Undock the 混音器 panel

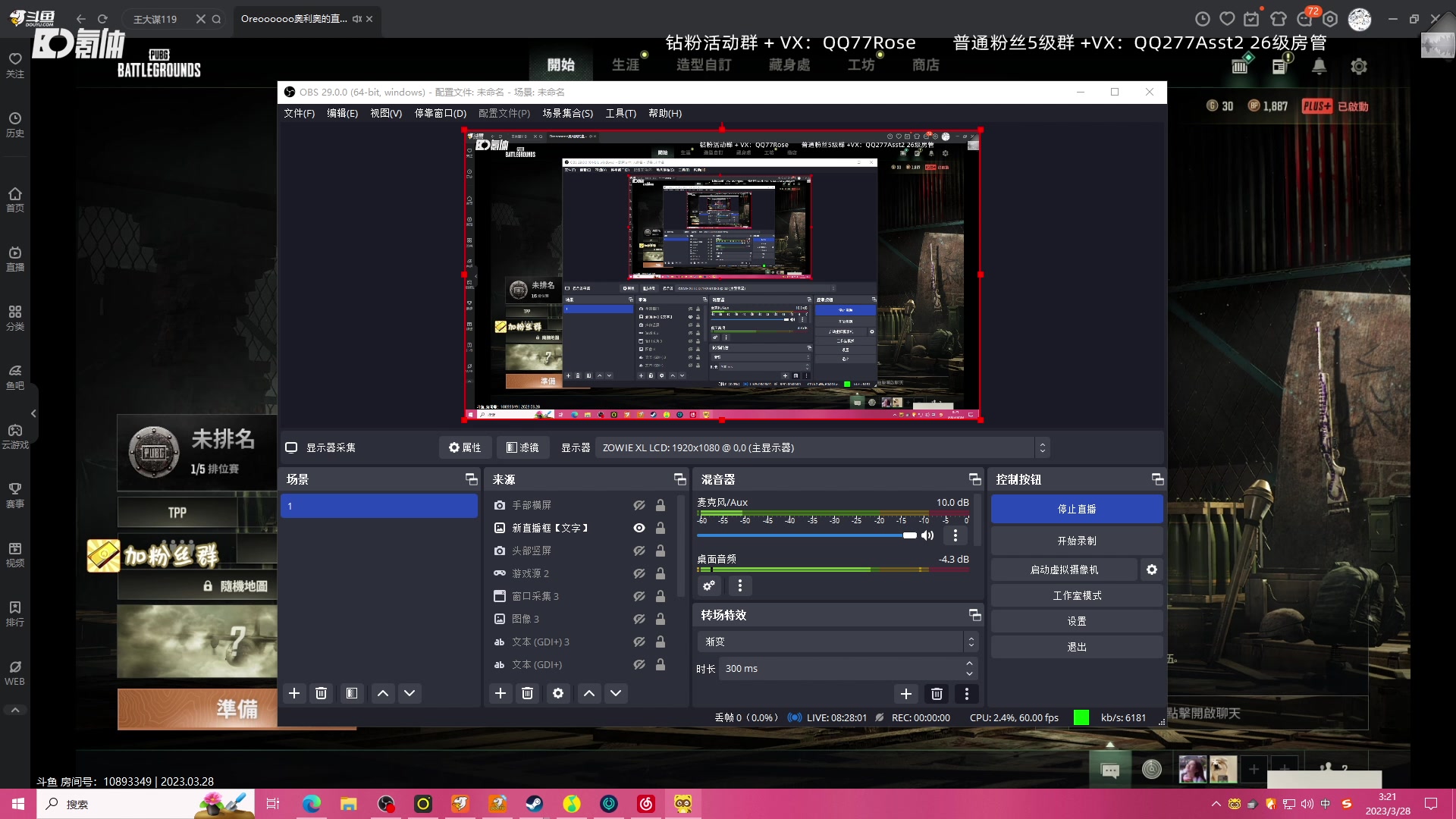click(x=974, y=479)
